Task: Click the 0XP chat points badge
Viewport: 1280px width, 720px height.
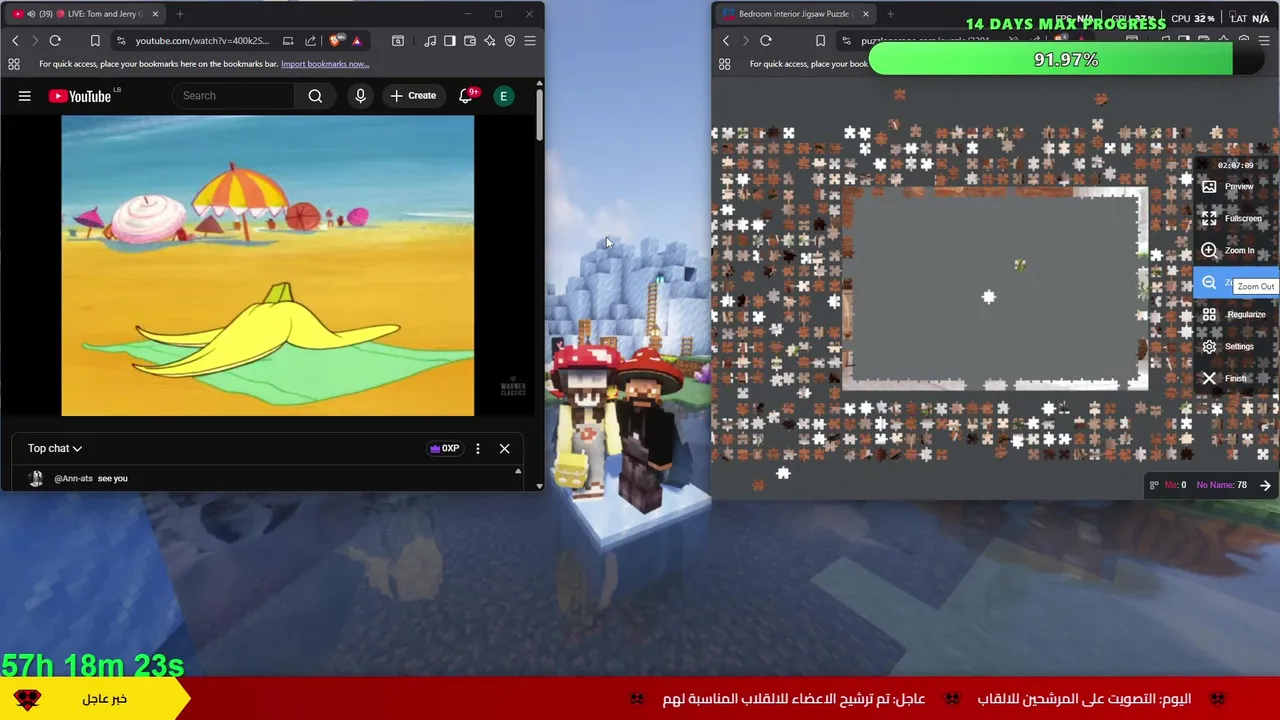Action: [x=445, y=448]
